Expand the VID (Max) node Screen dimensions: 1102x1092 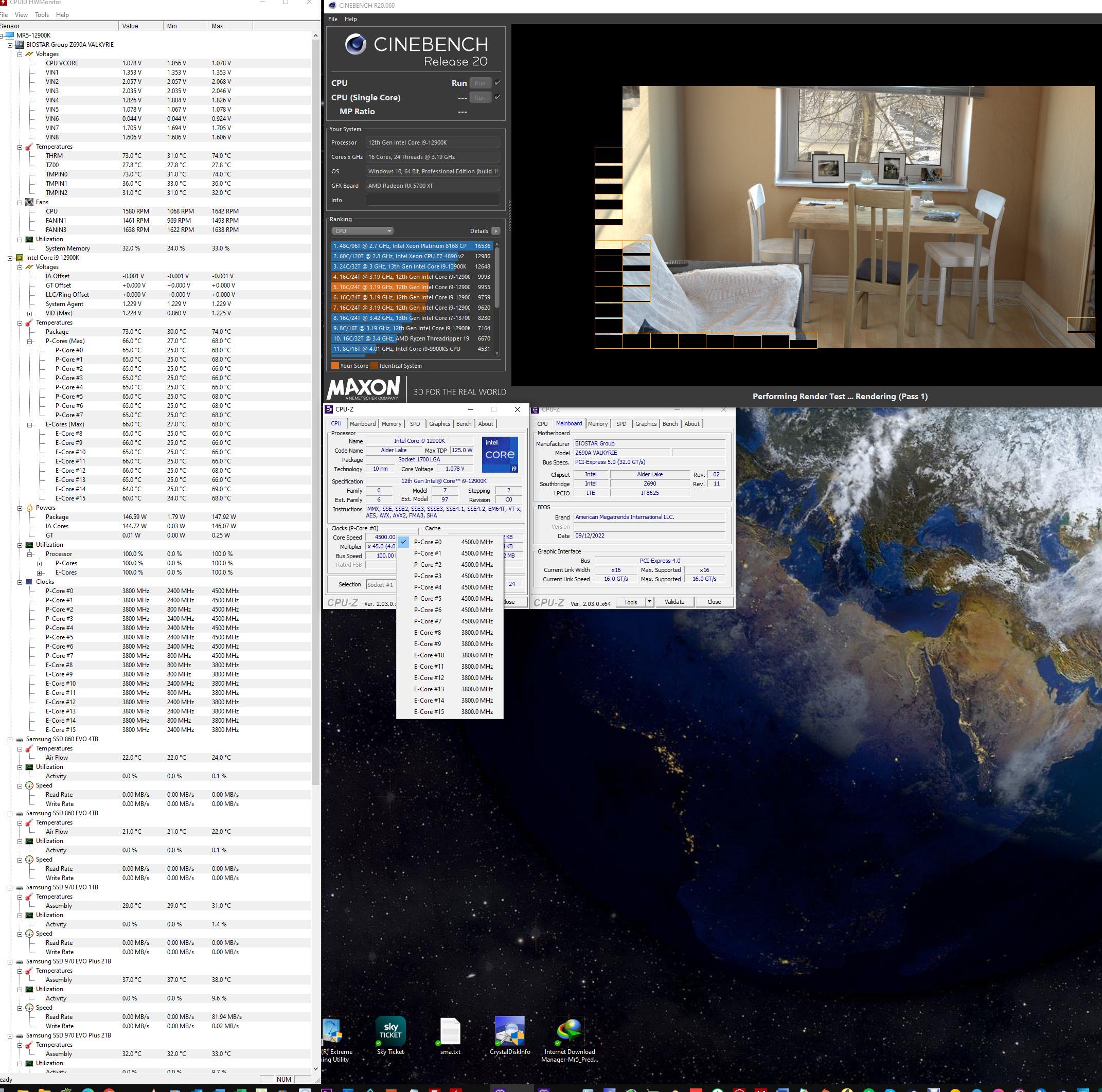30,313
